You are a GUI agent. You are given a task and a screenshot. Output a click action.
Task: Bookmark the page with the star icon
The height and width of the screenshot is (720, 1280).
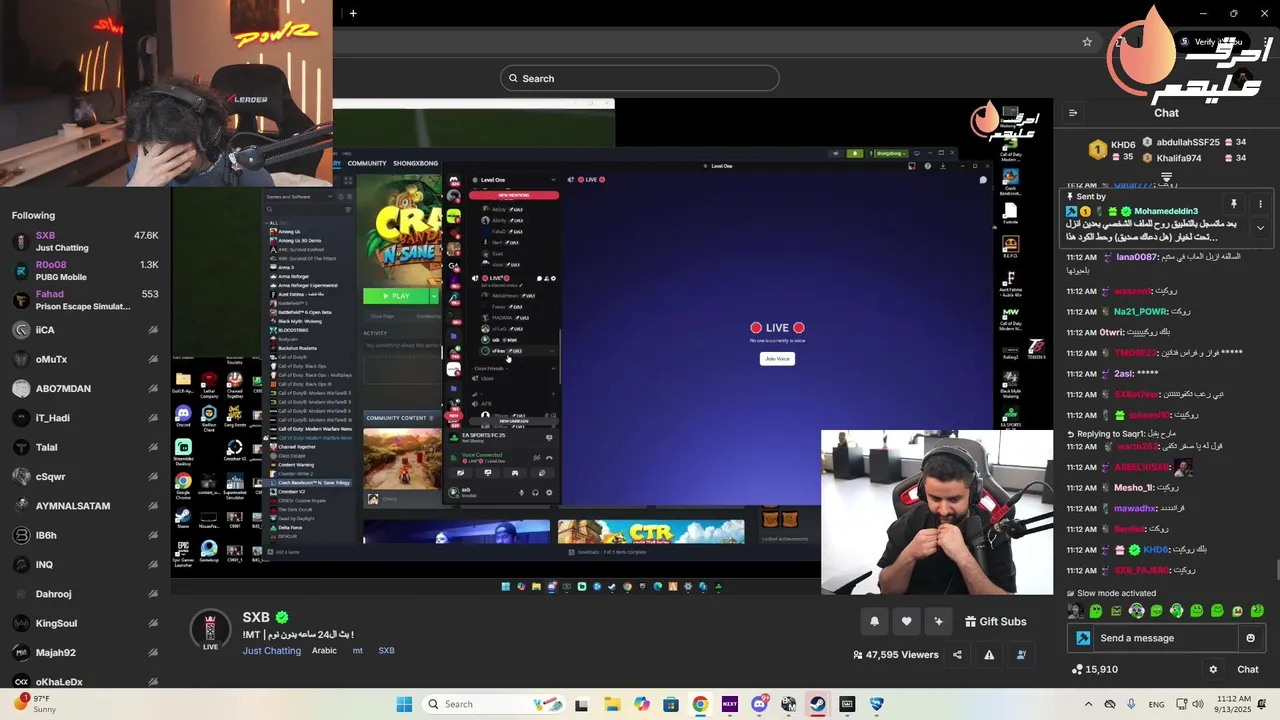[x=1087, y=42]
